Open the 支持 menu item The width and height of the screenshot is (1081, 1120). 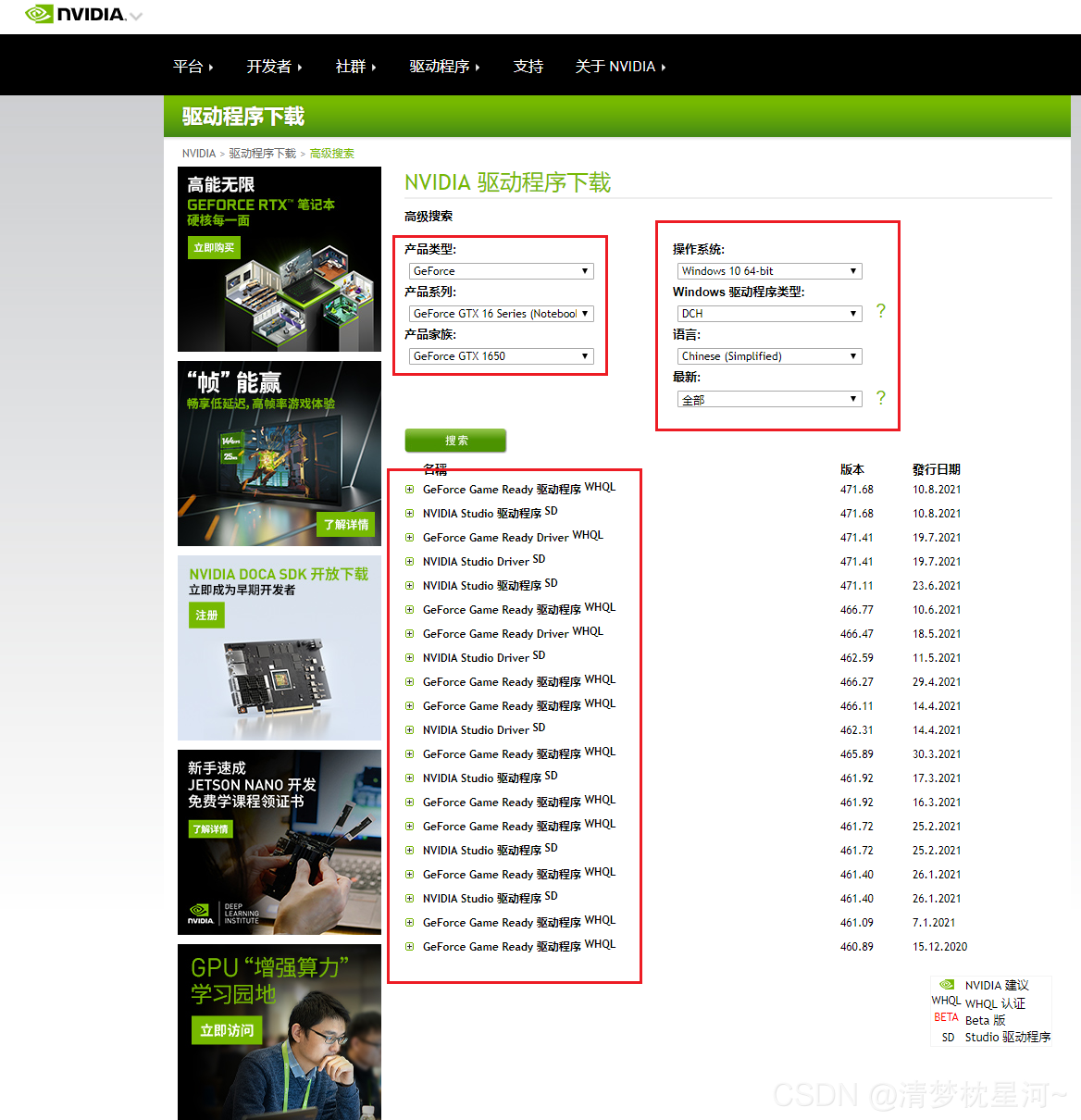528,67
